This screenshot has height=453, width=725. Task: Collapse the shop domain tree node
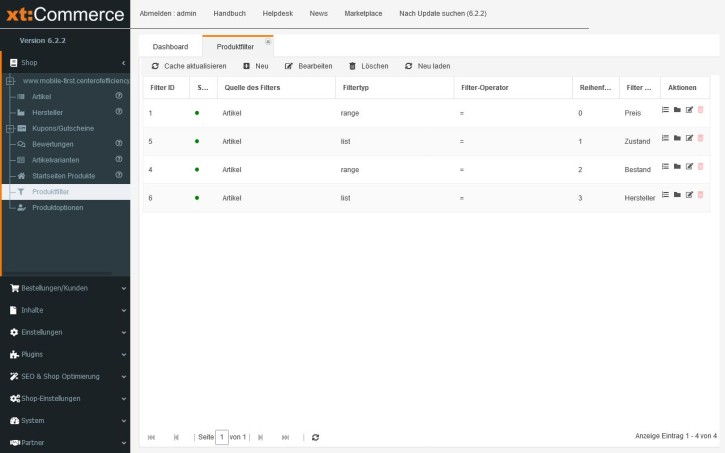pos(10,81)
